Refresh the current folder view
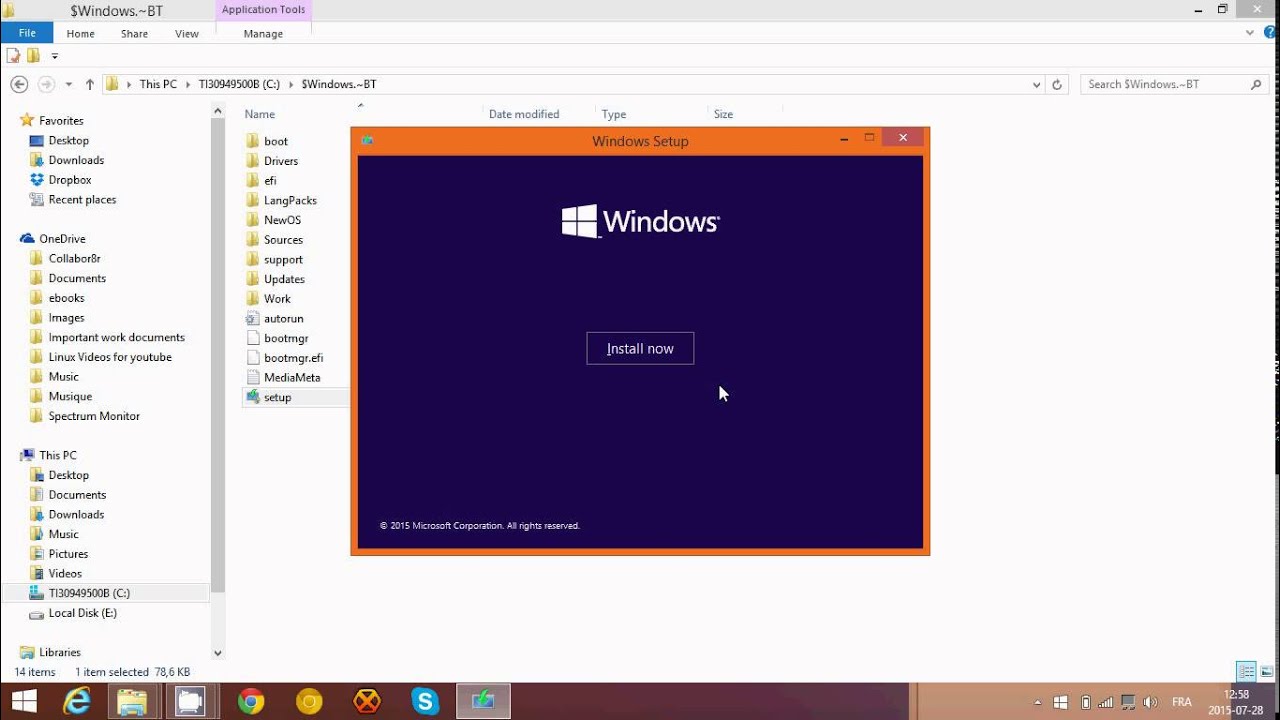This screenshot has width=1280, height=720. tap(1058, 85)
